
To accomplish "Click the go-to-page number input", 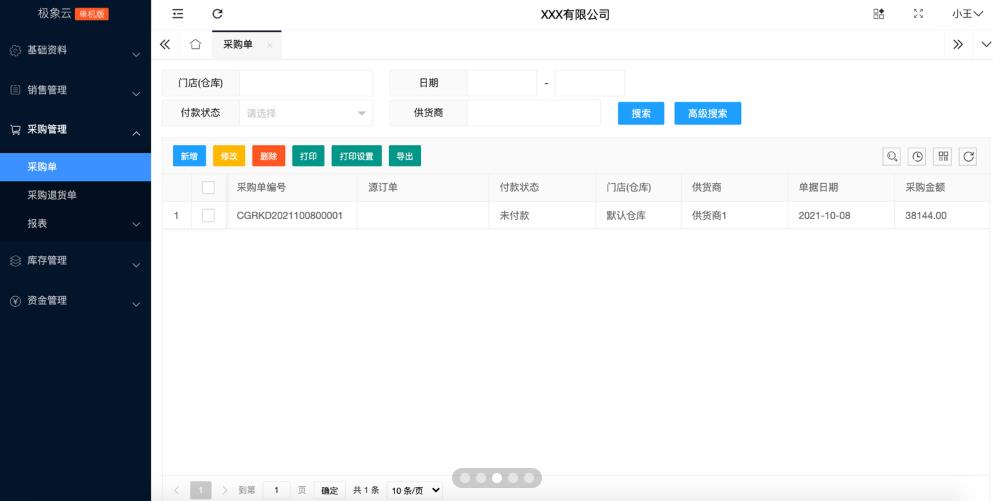I will click(x=277, y=490).
